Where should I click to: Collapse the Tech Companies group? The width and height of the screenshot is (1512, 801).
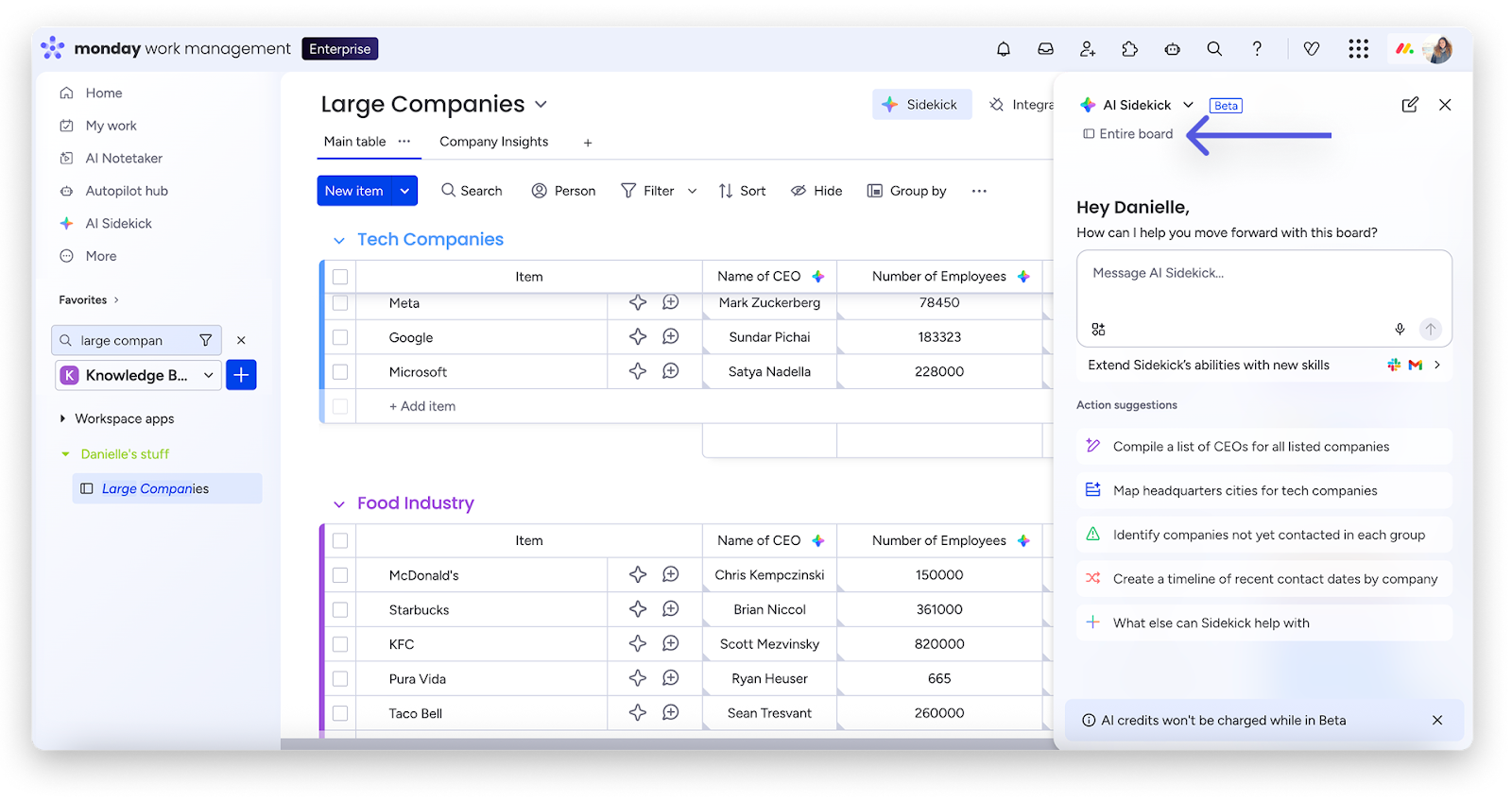coord(339,241)
